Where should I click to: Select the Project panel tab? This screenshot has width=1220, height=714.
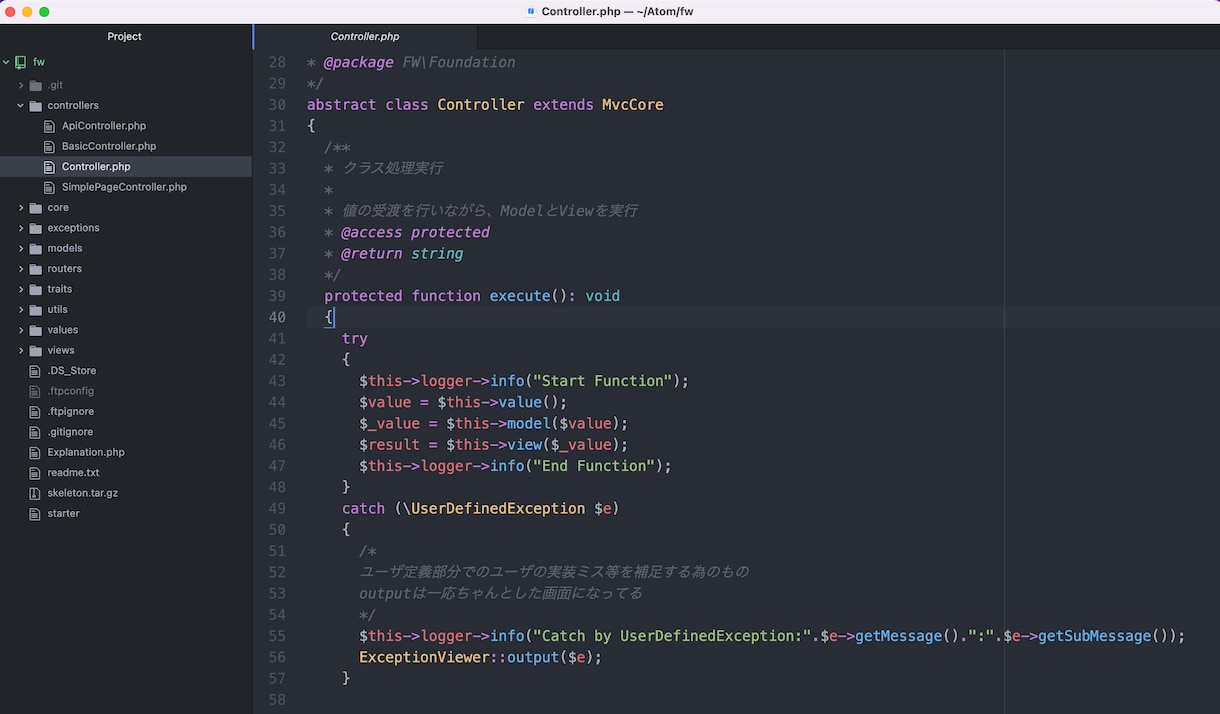point(125,36)
